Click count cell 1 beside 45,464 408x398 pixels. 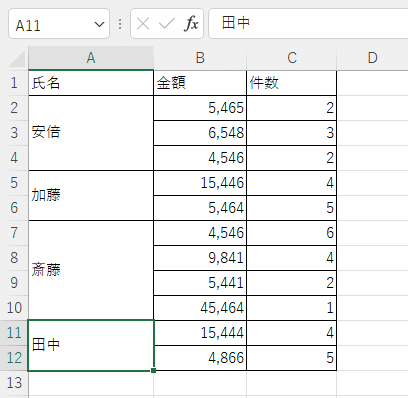292,308
